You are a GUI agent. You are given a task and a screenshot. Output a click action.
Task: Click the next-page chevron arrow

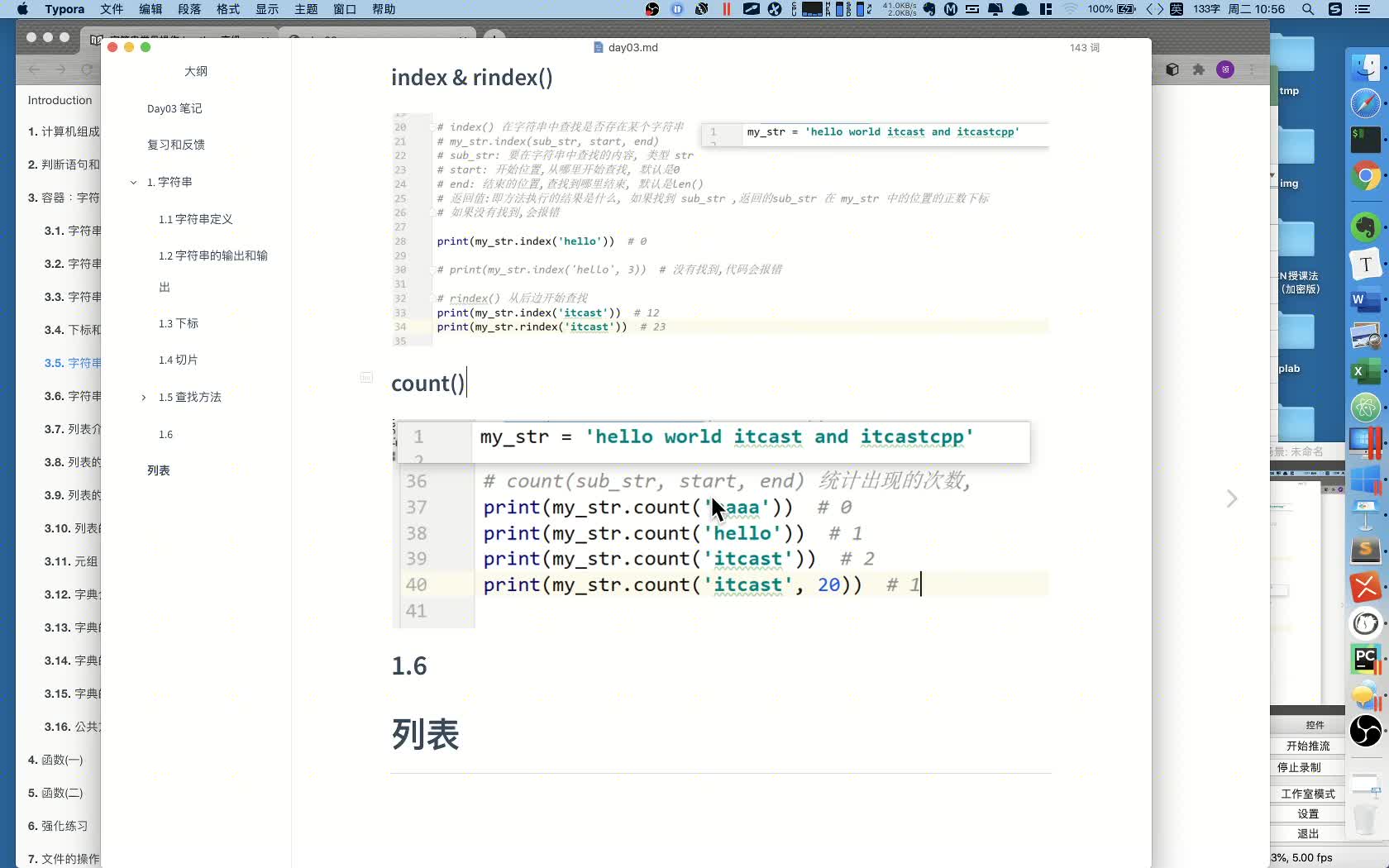[x=1232, y=498]
